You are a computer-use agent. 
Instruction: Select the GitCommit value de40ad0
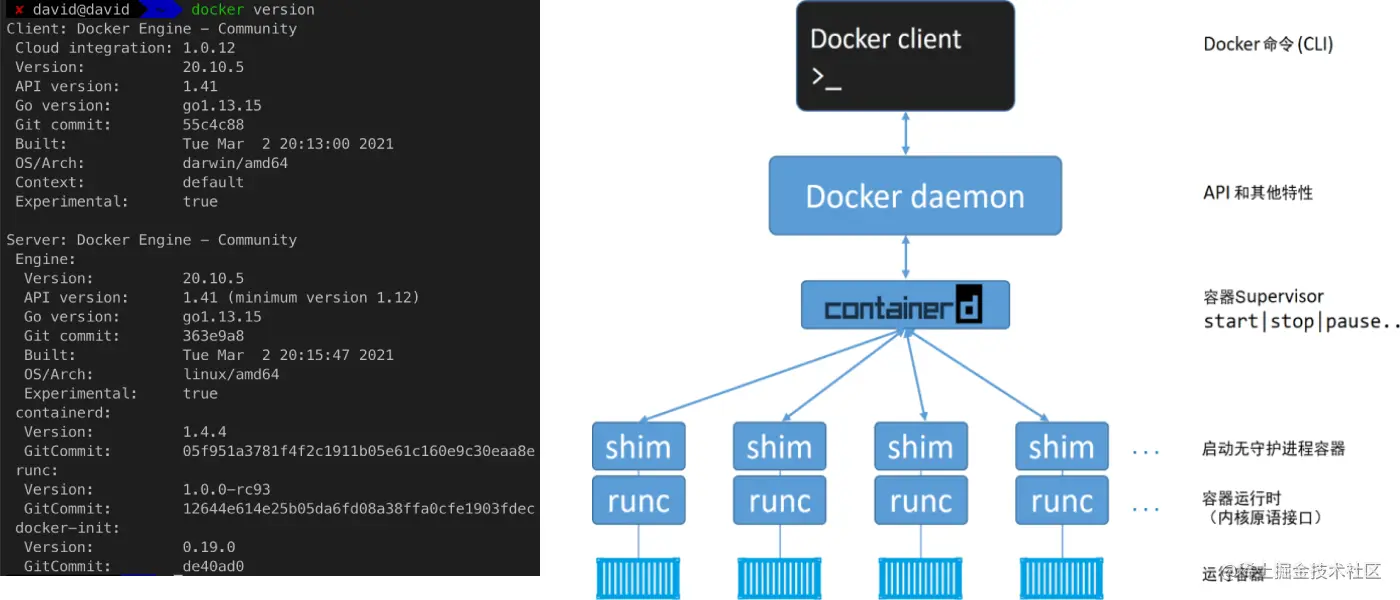[x=213, y=566]
